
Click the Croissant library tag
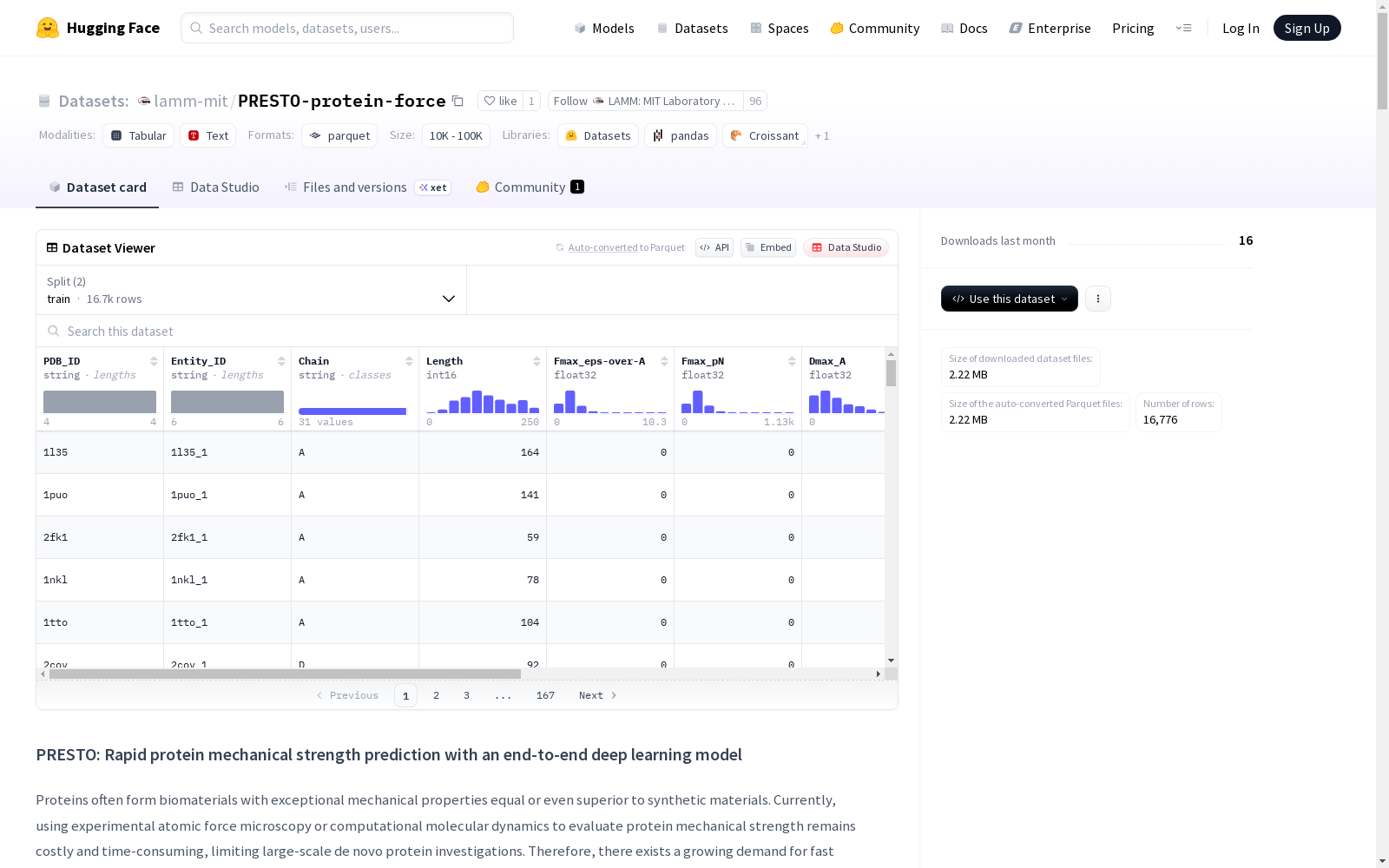click(x=765, y=135)
